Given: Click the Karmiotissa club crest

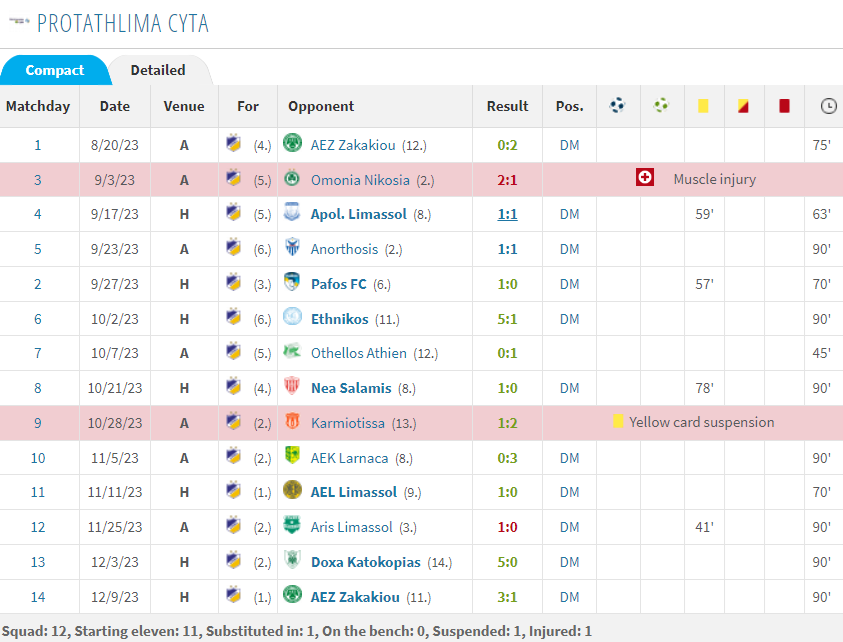Looking at the screenshot, I should pos(292,421).
